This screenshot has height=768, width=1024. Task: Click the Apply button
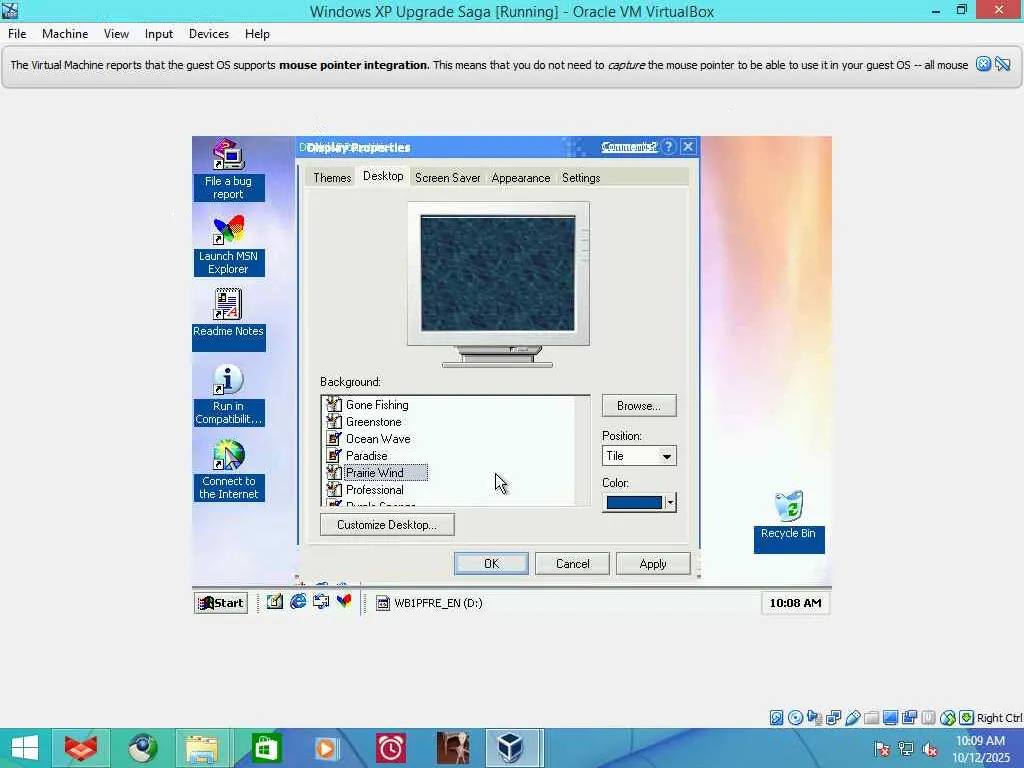652,564
